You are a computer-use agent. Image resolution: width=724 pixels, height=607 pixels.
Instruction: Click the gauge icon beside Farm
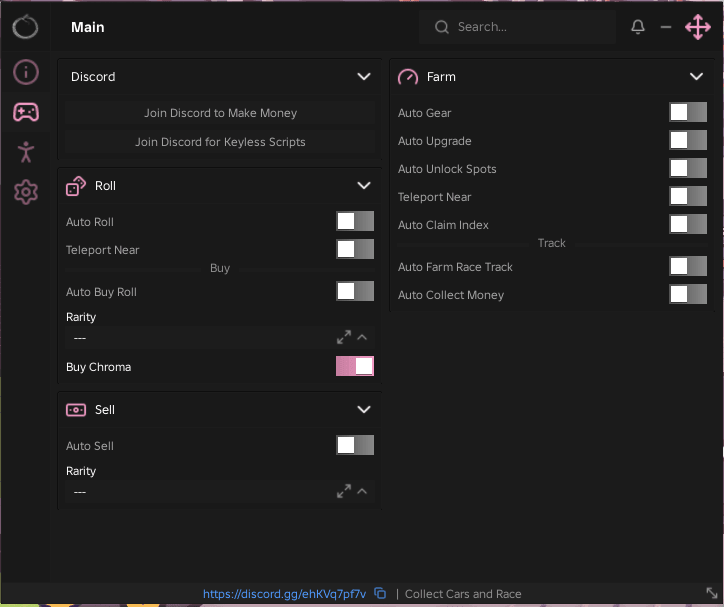pyautogui.click(x=408, y=77)
